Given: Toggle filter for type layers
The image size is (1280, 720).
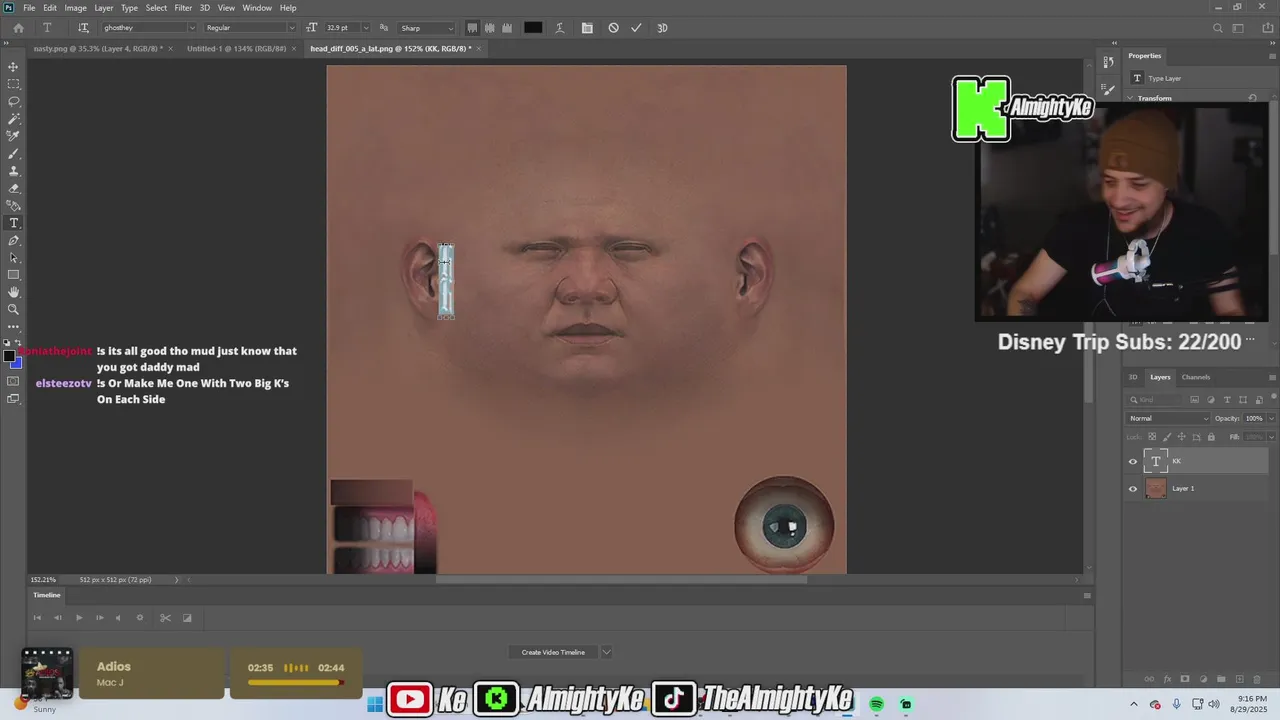Looking at the screenshot, I should pos(1225,400).
